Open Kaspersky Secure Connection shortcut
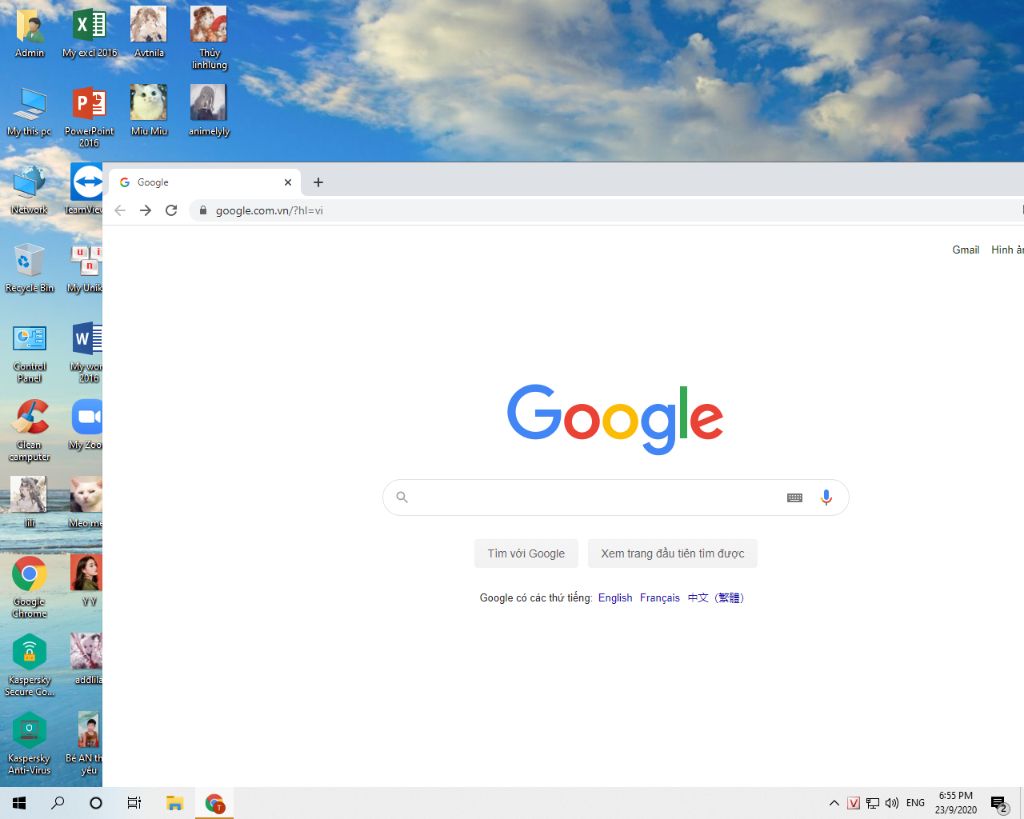This screenshot has width=1024, height=819. tap(29, 665)
